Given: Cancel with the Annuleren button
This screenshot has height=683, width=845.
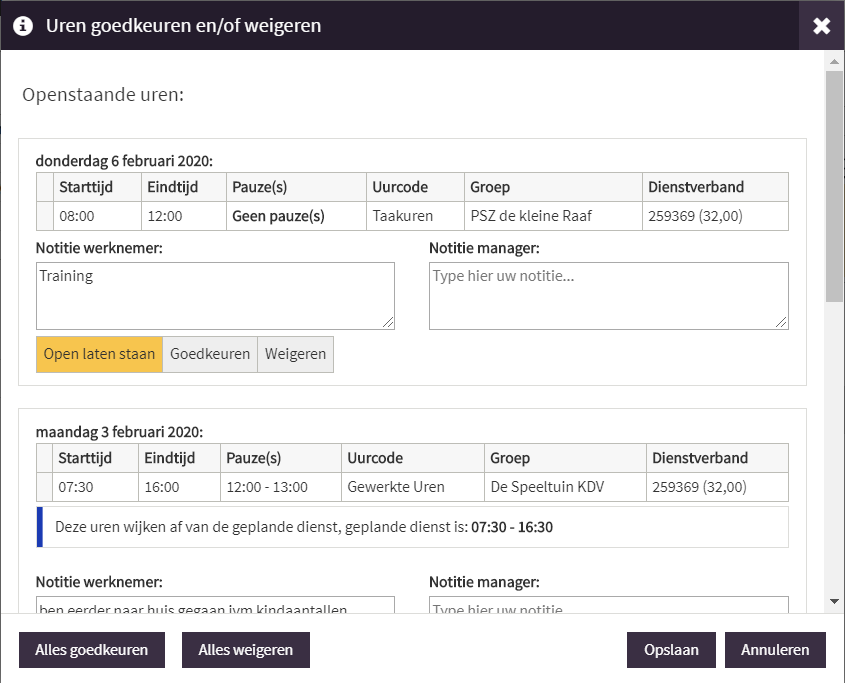Looking at the screenshot, I should [x=775, y=650].
